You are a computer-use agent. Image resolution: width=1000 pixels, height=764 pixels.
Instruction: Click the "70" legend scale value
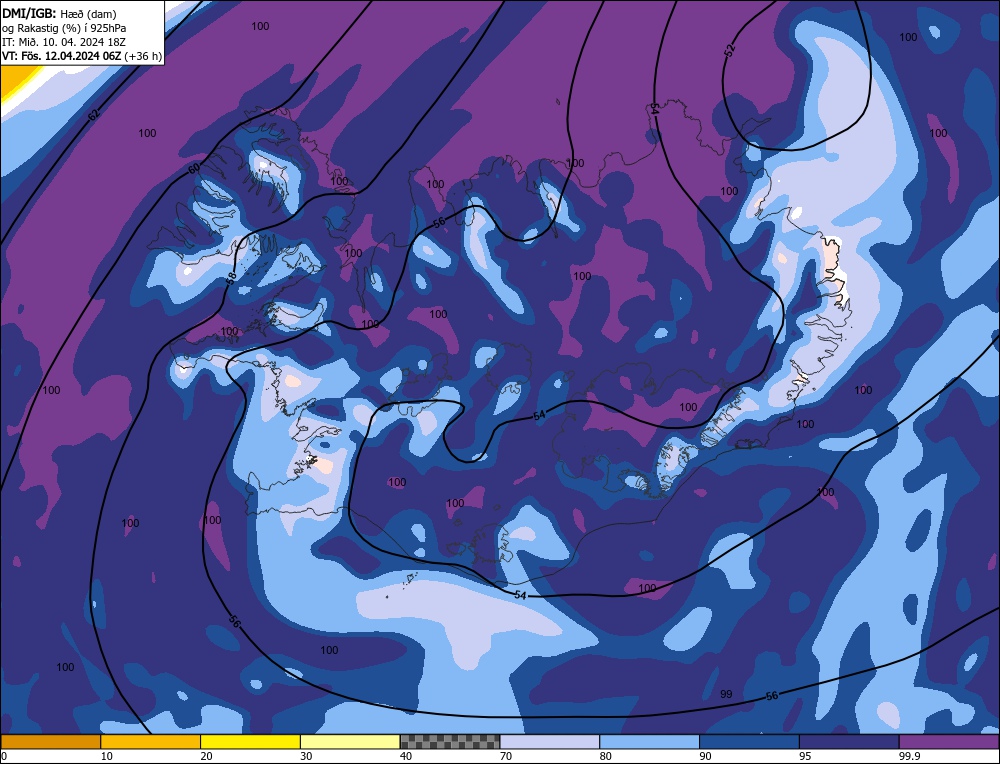pyautogui.click(x=506, y=756)
